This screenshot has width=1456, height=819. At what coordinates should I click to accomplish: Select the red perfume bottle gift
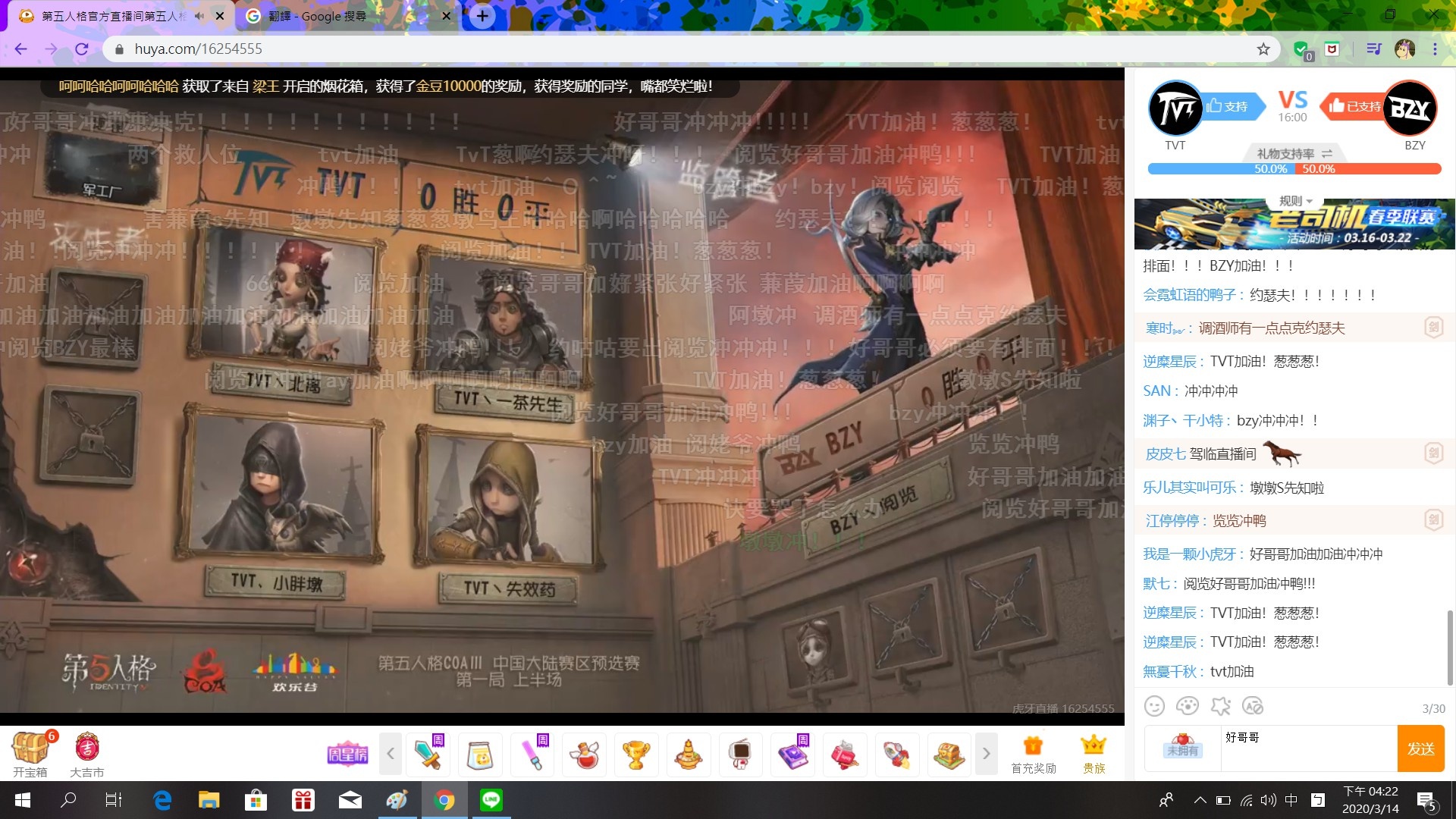click(844, 755)
